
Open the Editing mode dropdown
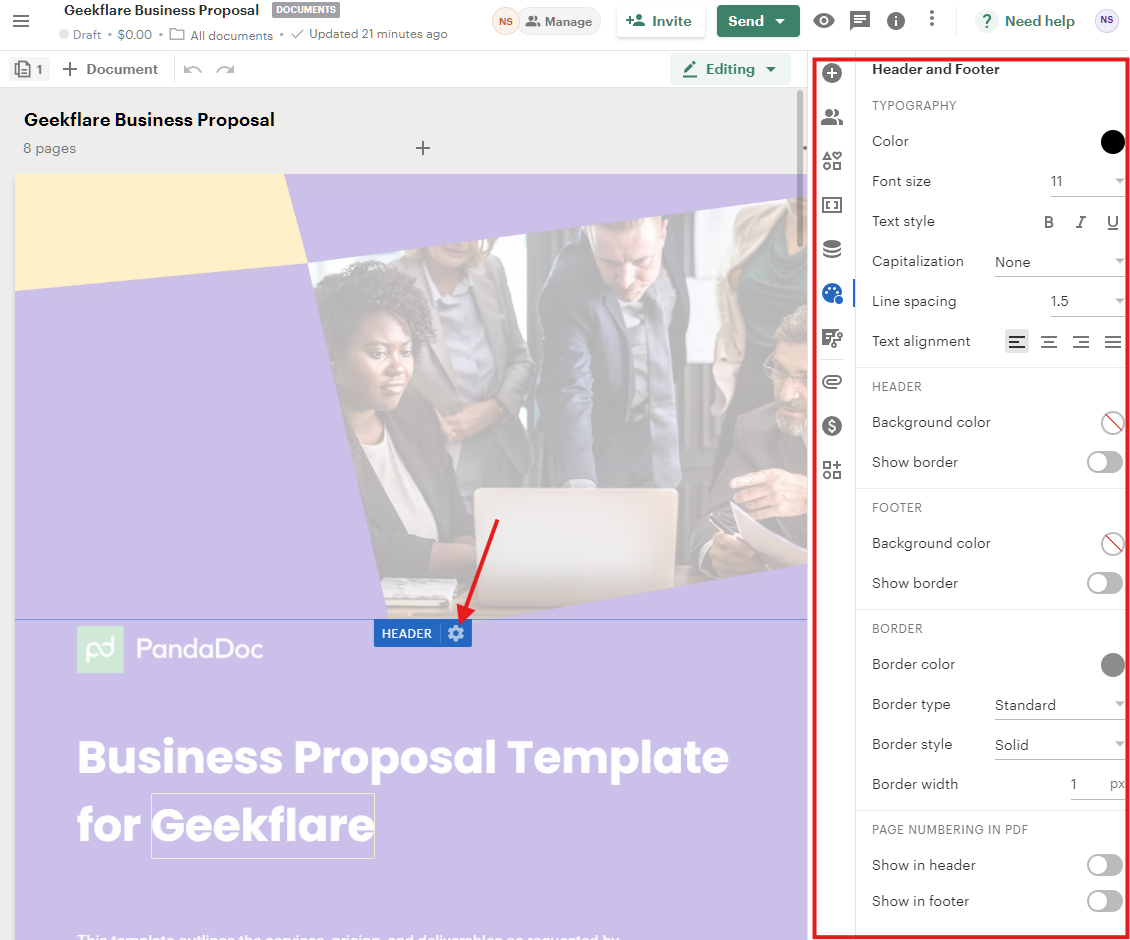click(730, 69)
